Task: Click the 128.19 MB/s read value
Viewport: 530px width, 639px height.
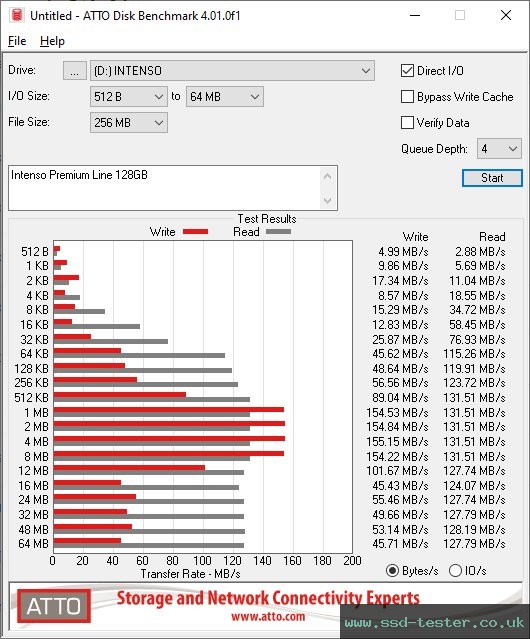Action: (x=474, y=529)
